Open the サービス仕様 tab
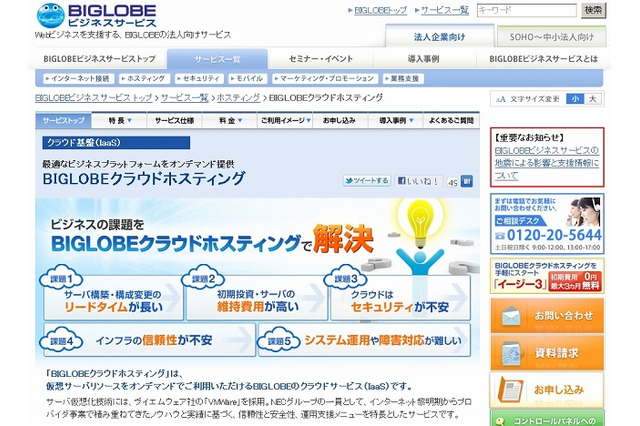This screenshot has height=426, width=640. [174, 120]
